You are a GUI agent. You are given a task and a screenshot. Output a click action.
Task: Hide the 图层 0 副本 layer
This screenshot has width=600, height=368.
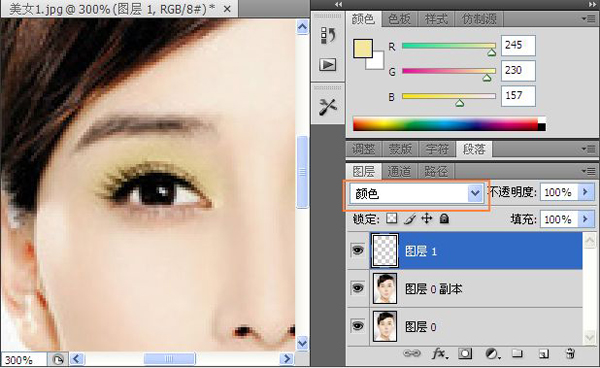(x=358, y=288)
